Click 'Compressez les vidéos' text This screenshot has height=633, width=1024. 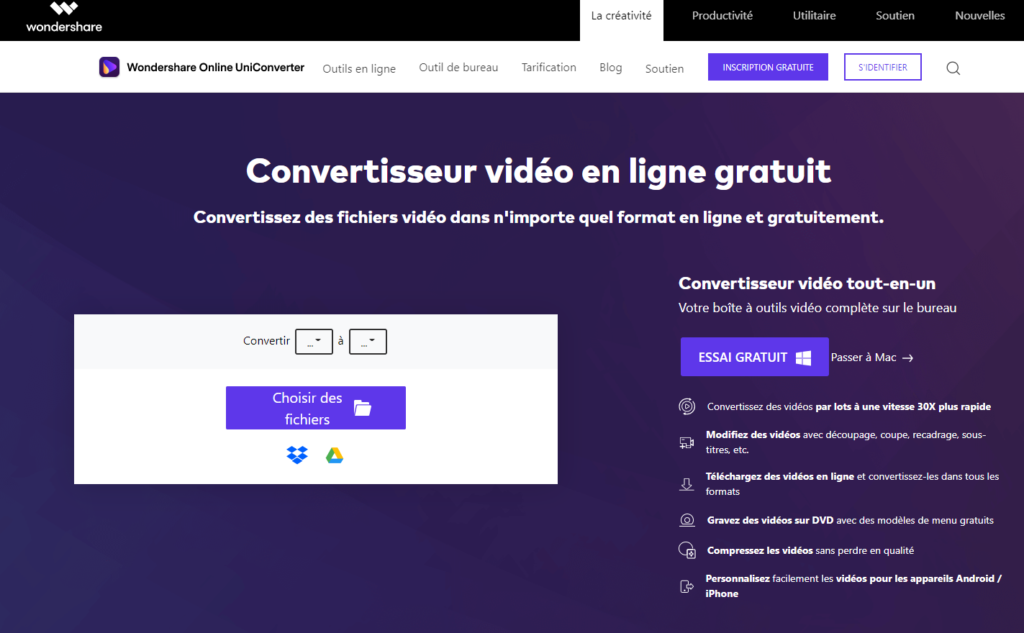pos(760,550)
